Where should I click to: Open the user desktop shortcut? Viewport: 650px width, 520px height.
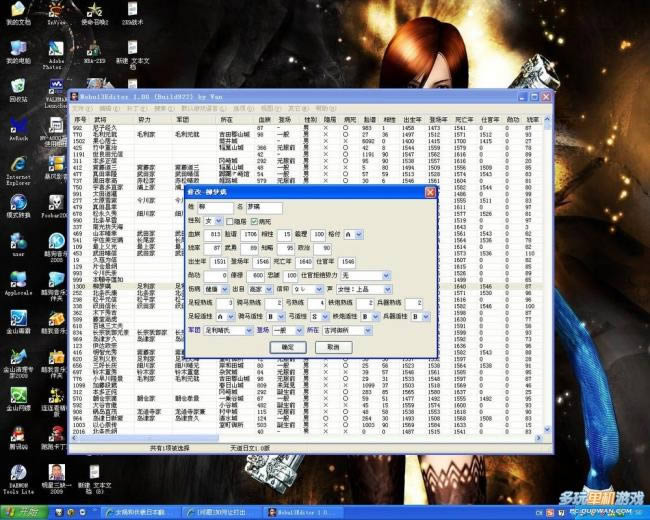tap(18, 245)
